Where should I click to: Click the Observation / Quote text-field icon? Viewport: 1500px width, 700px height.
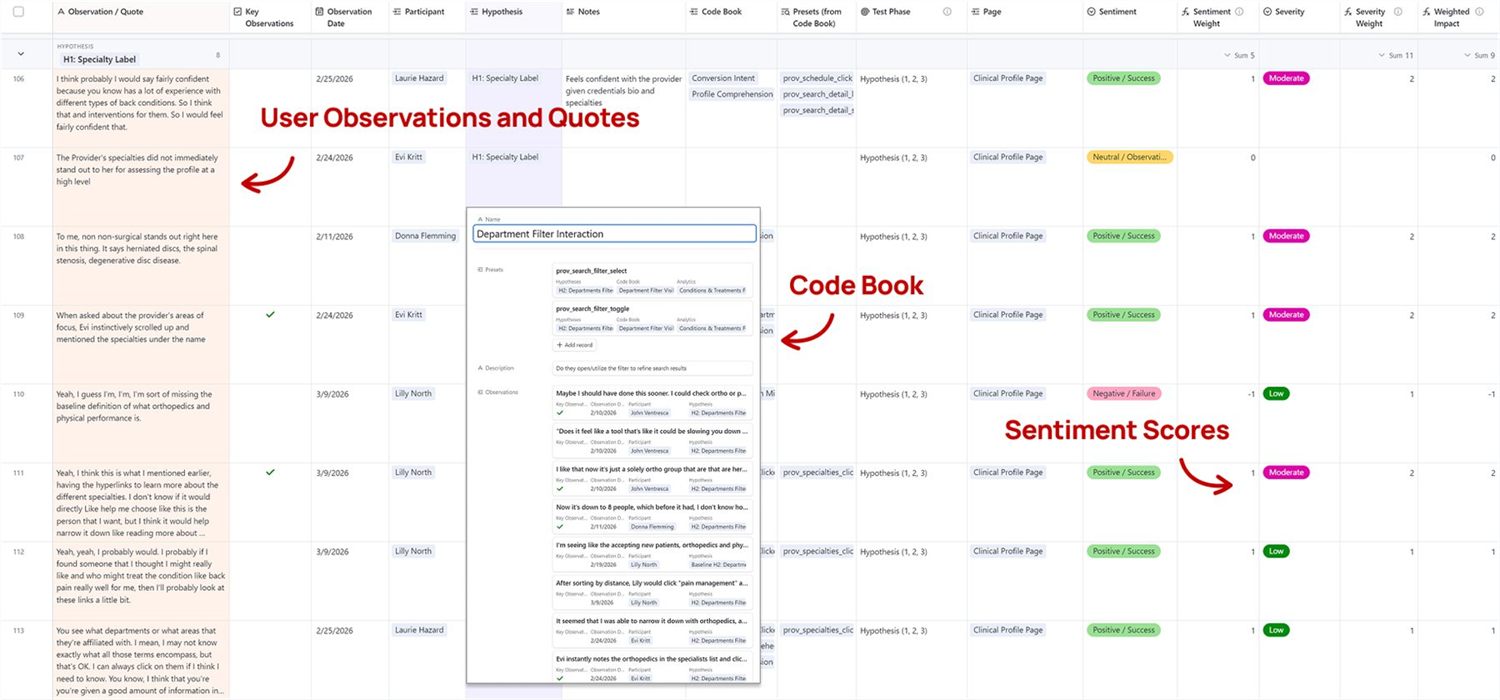pyautogui.click(x=61, y=12)
